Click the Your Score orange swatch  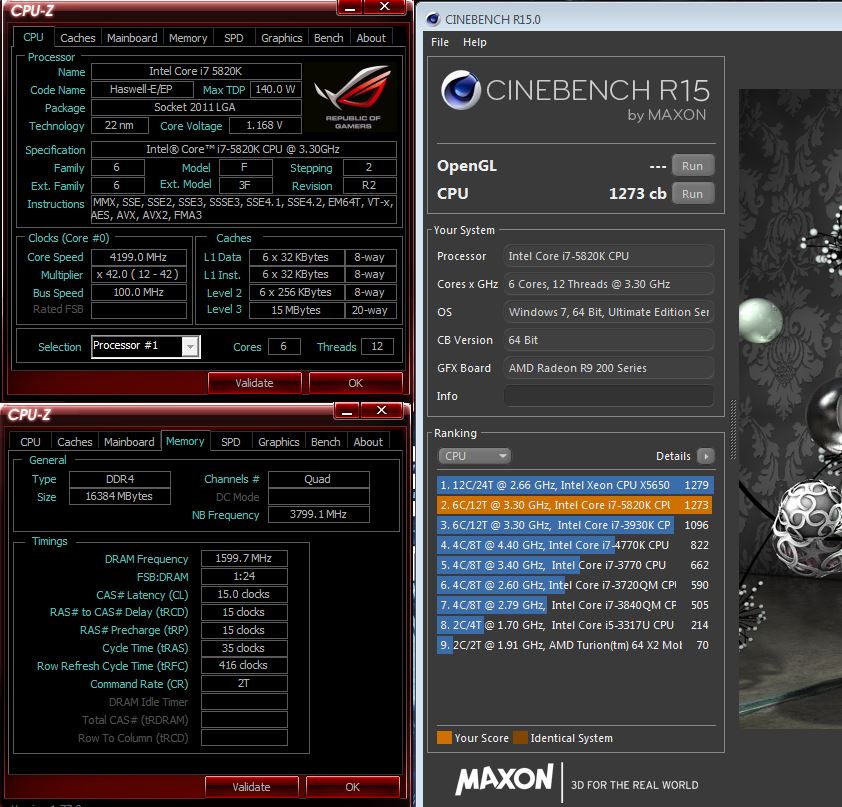pyautogui.click(x=444, y=738)
